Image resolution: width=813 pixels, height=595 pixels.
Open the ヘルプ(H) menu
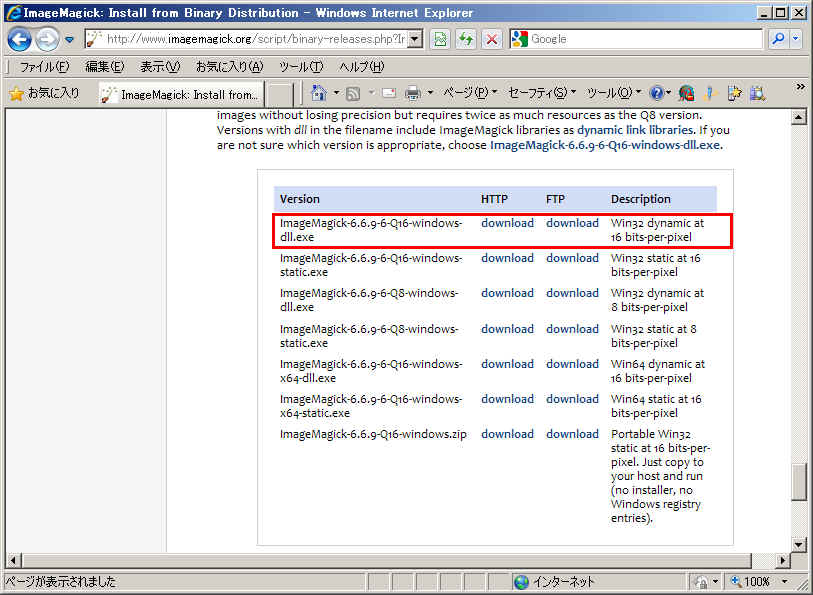361,66
